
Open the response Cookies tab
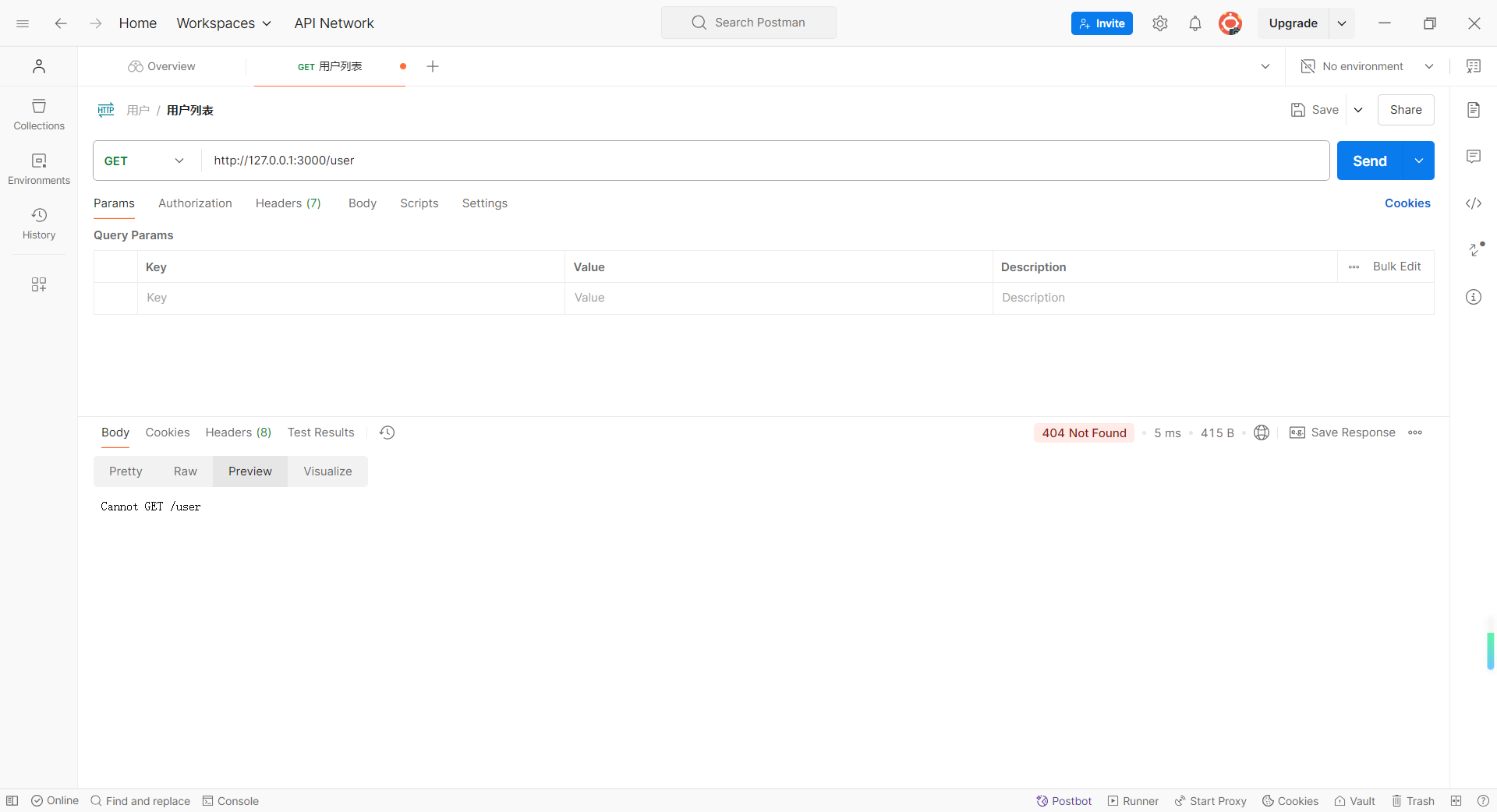click(x=168, y=432)
